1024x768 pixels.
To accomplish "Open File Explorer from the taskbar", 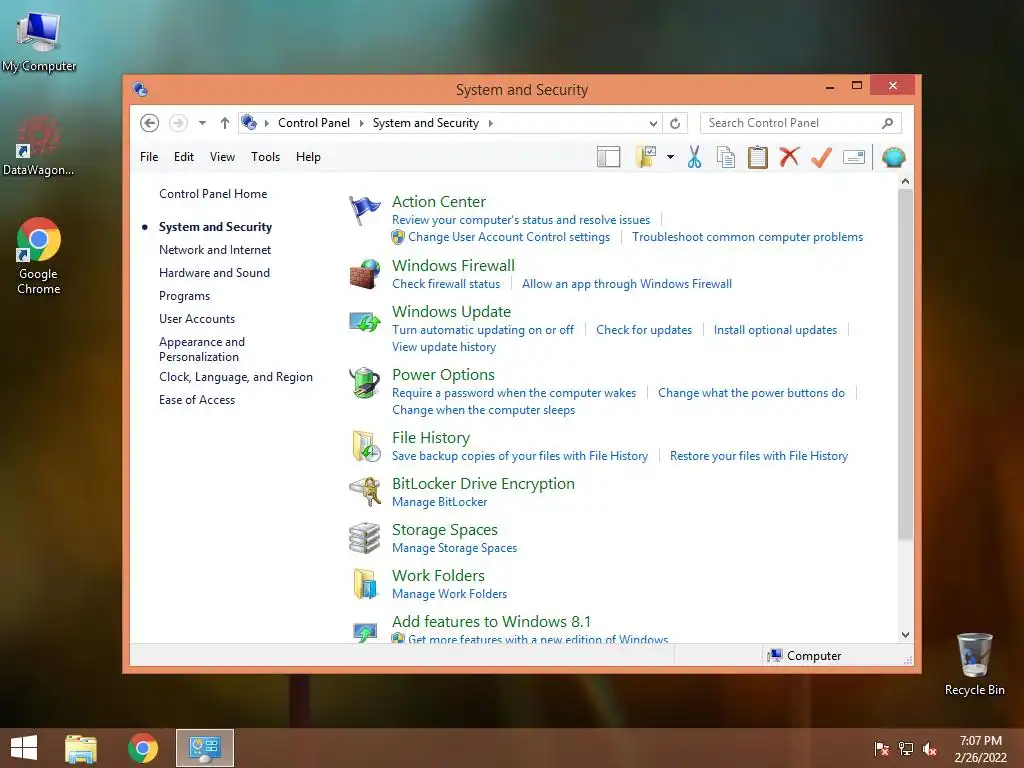I will pyautogui.click(x=81, y=748).
